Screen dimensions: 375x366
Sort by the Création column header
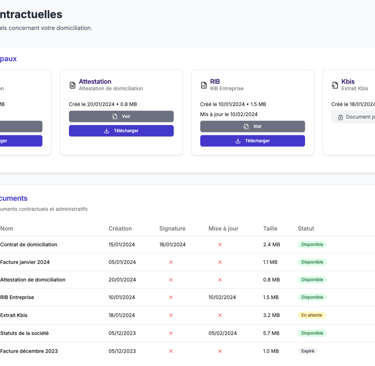(120, 228)
